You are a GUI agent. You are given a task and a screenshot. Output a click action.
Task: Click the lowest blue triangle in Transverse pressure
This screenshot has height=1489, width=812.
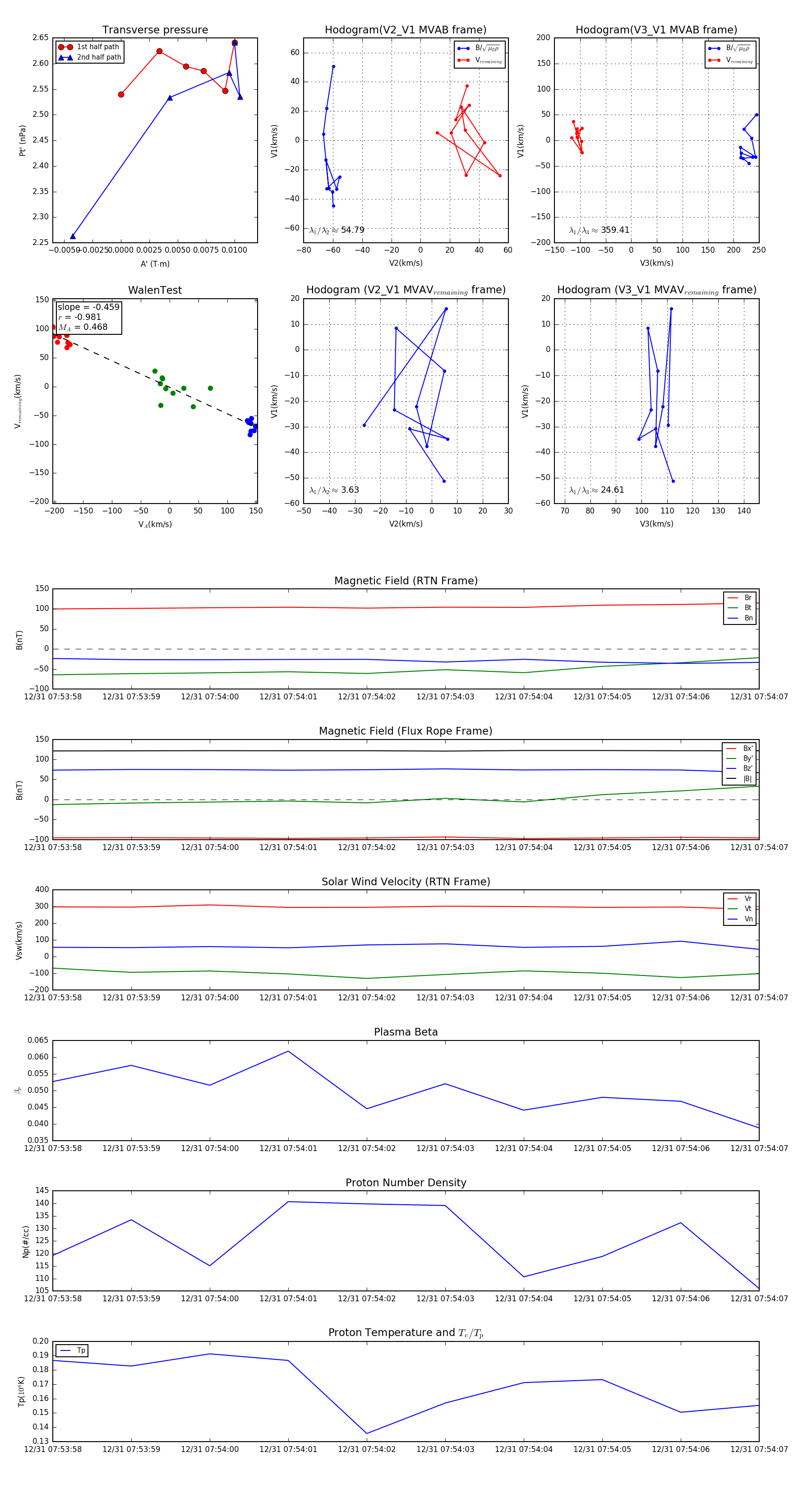pyautogui.click(x=73, y=236)
